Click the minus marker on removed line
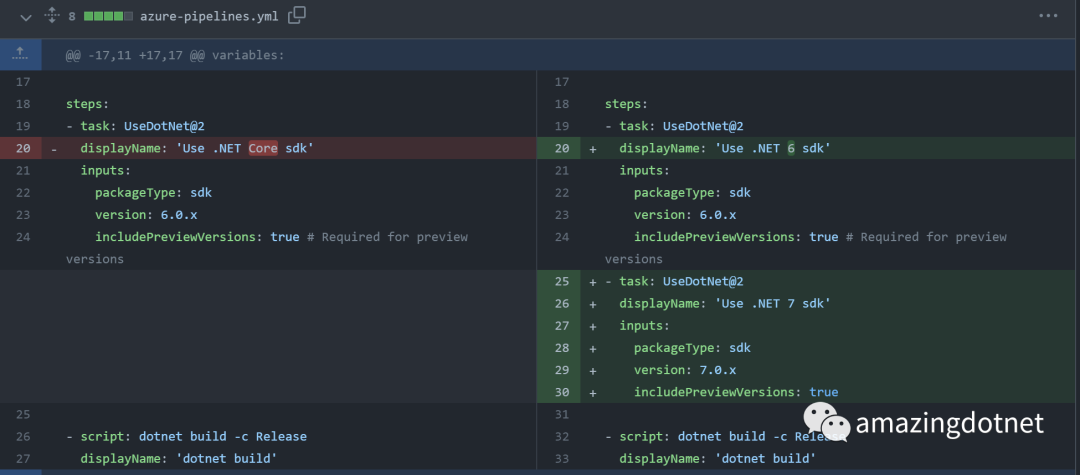The width and height of the screenshot is (1080, 475). (54, 148)
